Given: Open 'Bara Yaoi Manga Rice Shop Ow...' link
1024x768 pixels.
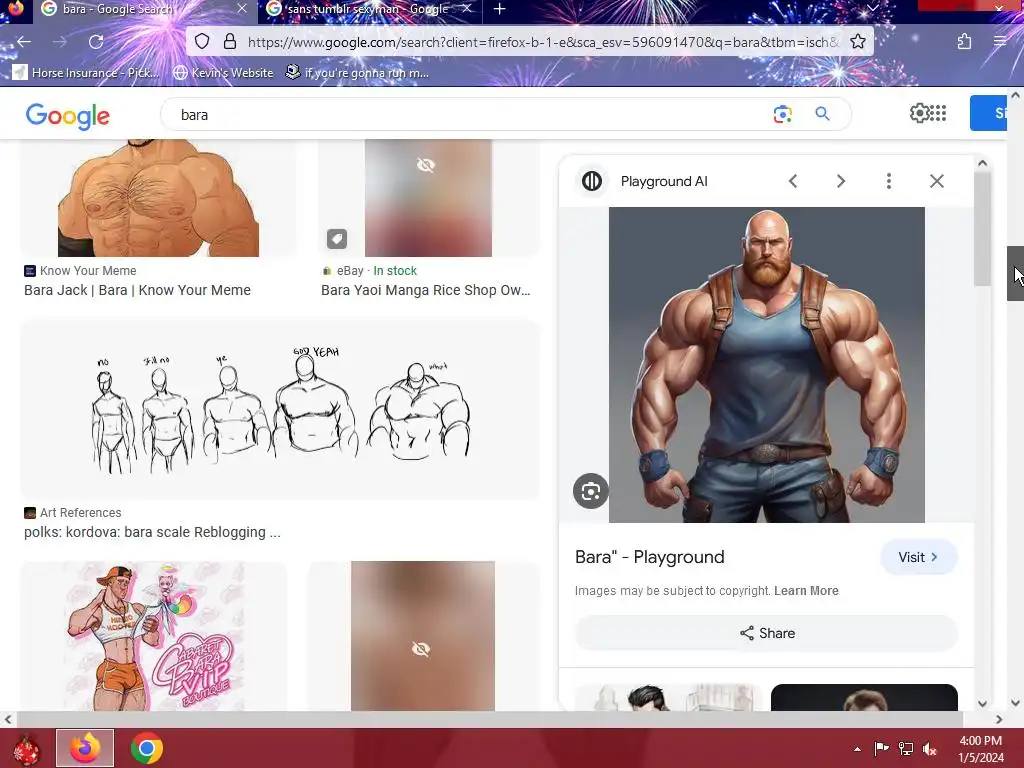Looking at the screenshot, I should point(425,290).
